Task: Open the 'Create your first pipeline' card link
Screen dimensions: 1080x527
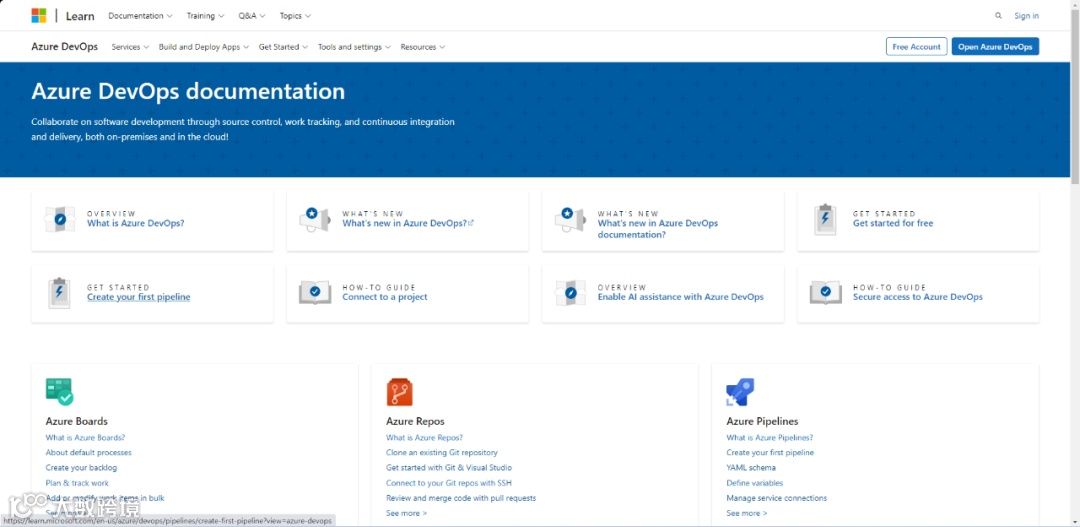Action: 138,297
